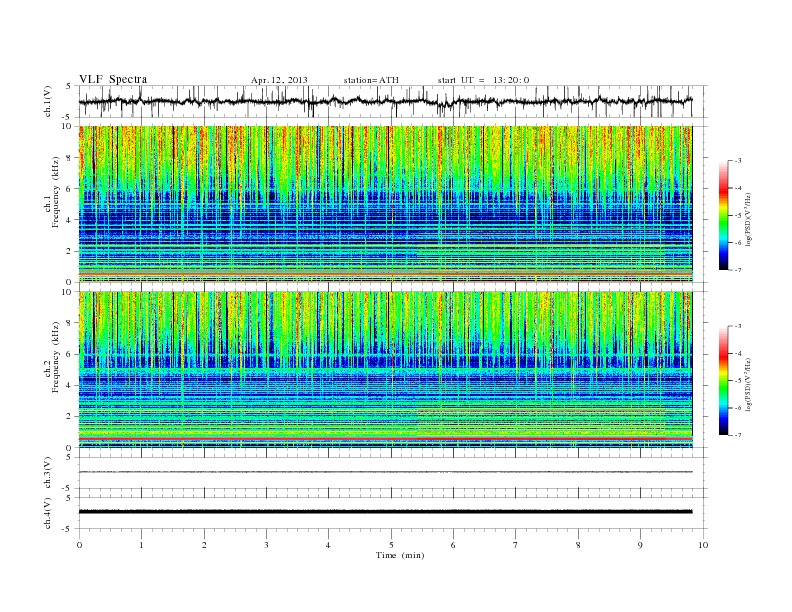This screenshot has width=792, height=612.
Task: Click time axis tick label '0'
Action: click(x=79, y=545)
